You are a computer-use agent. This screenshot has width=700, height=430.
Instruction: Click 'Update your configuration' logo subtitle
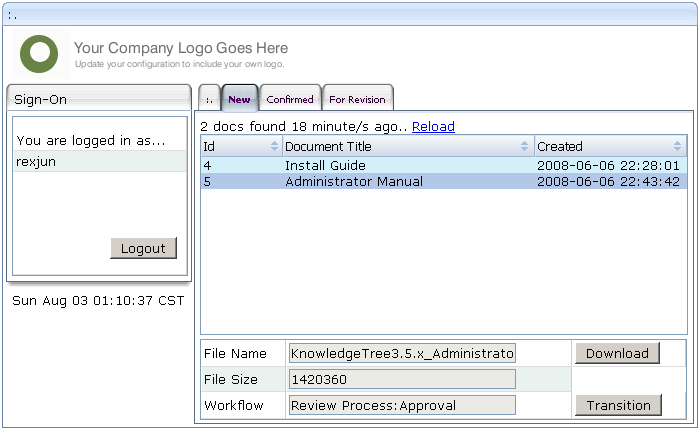coord(179,64)
